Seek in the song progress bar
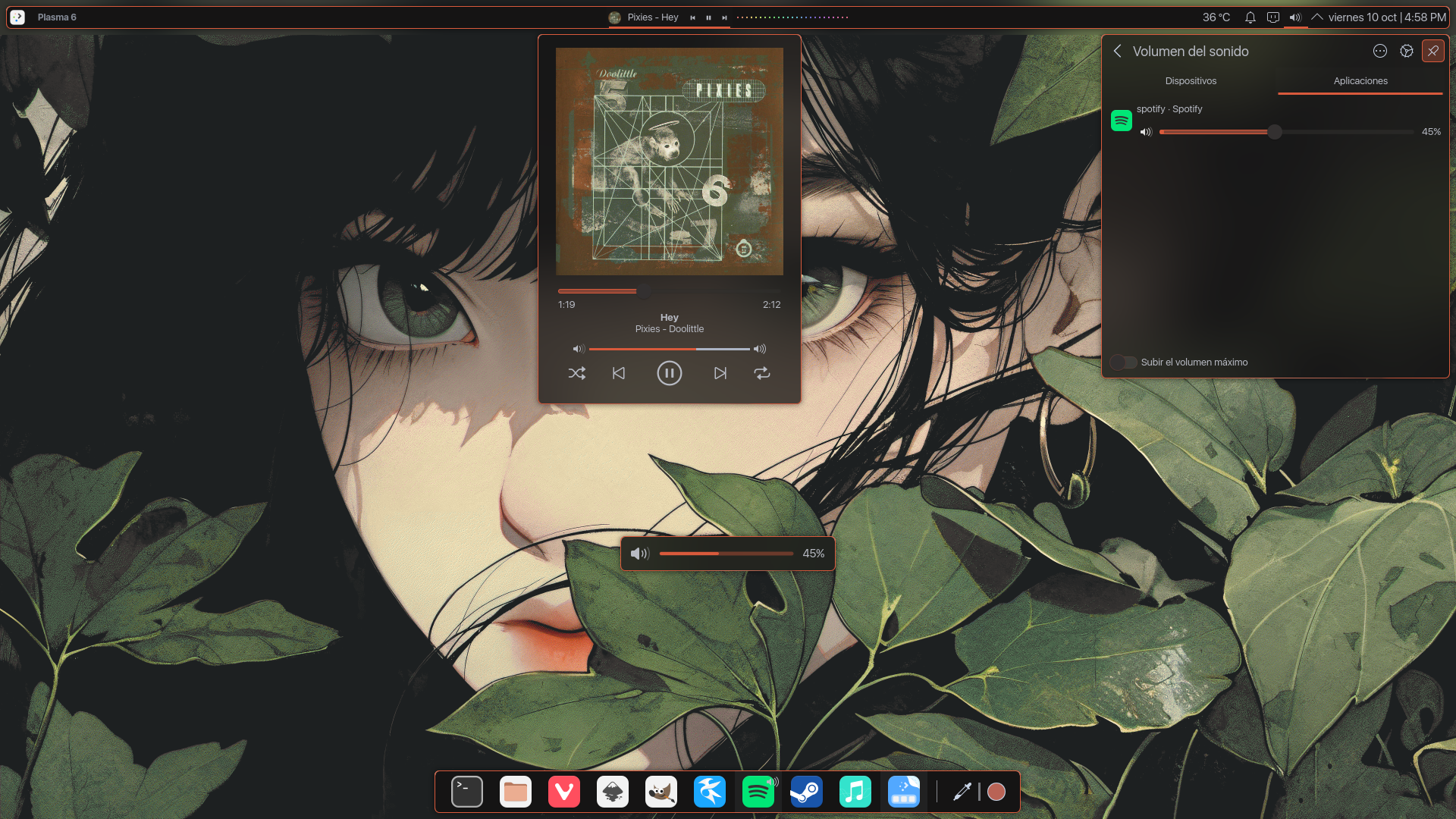The width and height of the screenshot is (1456, 819). pos(670,291)
